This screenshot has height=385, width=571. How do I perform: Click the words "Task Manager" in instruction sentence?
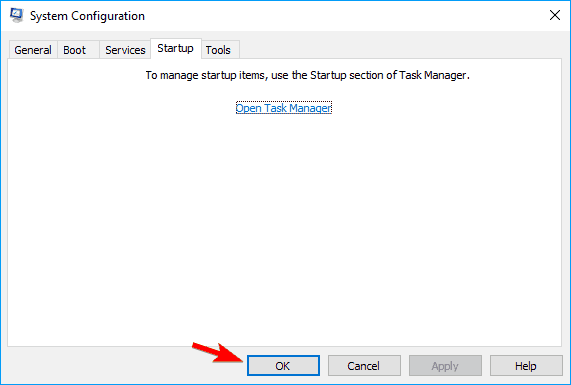[x=432, y=75]
